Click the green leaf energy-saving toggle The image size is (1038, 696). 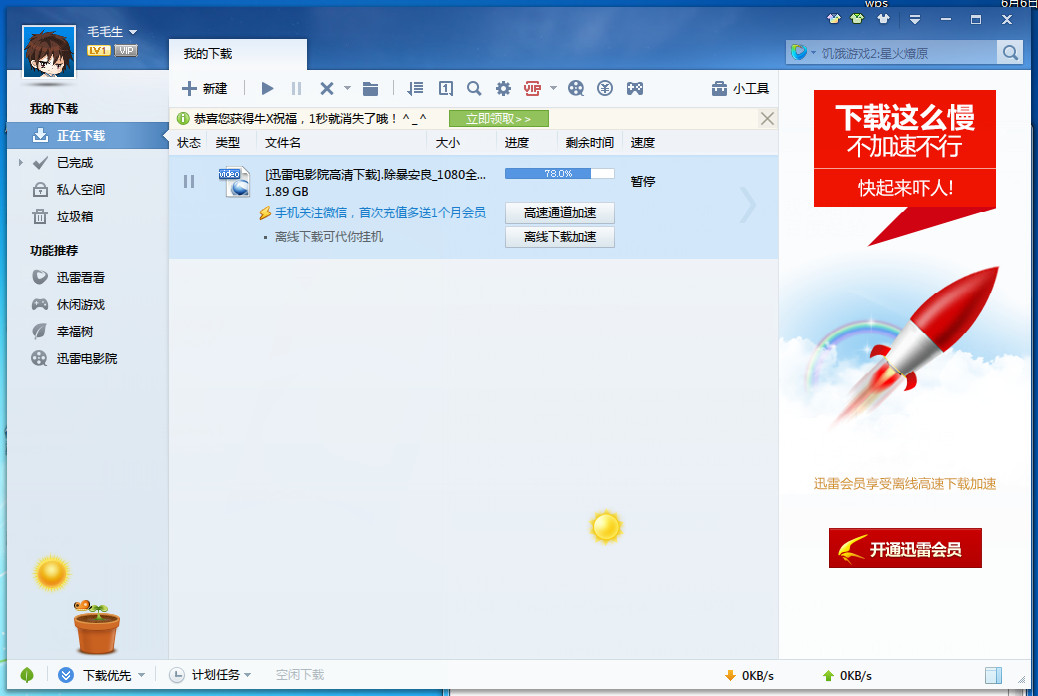click(x=27, y=675)
